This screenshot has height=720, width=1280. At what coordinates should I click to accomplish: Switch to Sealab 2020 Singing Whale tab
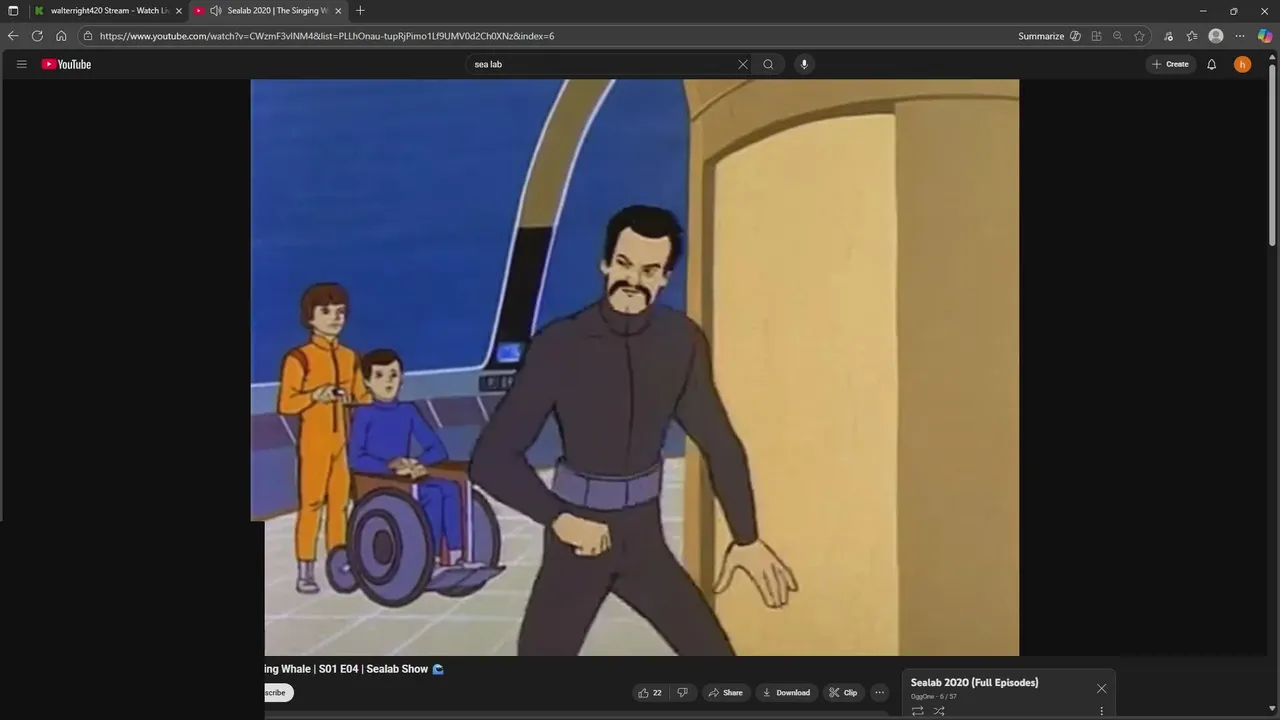click(x=270, y=11)
